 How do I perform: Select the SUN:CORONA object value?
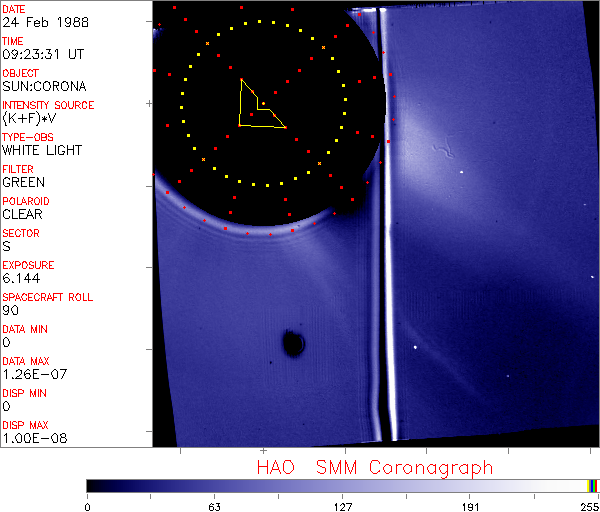pos(44,87)
